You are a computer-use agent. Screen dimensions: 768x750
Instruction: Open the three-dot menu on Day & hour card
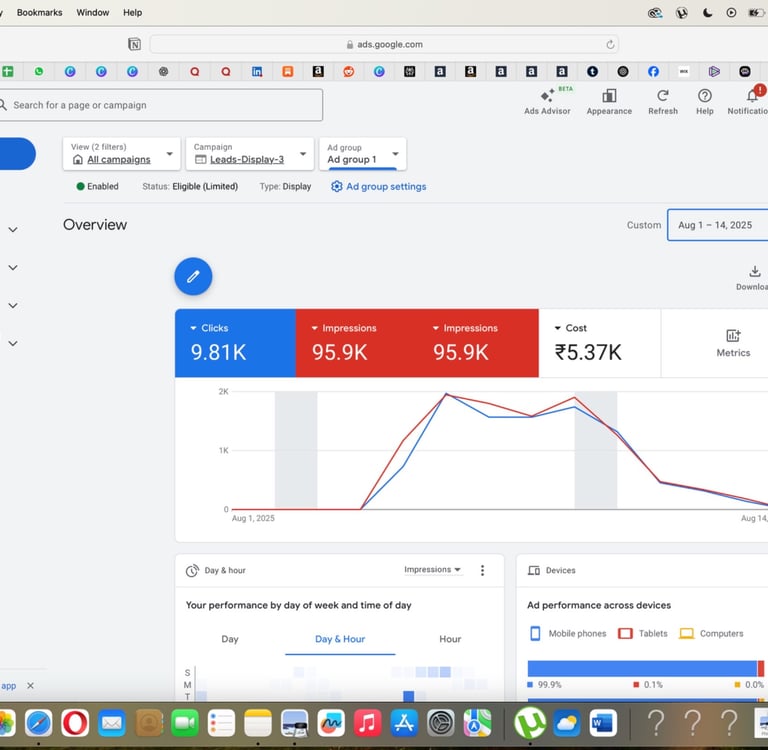(x=482, y=570)
